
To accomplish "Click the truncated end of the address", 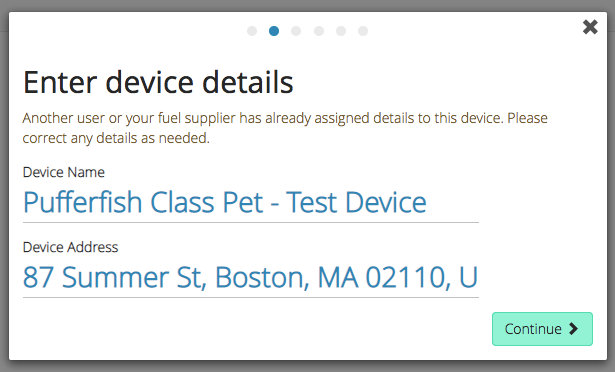I will point(468,278).
